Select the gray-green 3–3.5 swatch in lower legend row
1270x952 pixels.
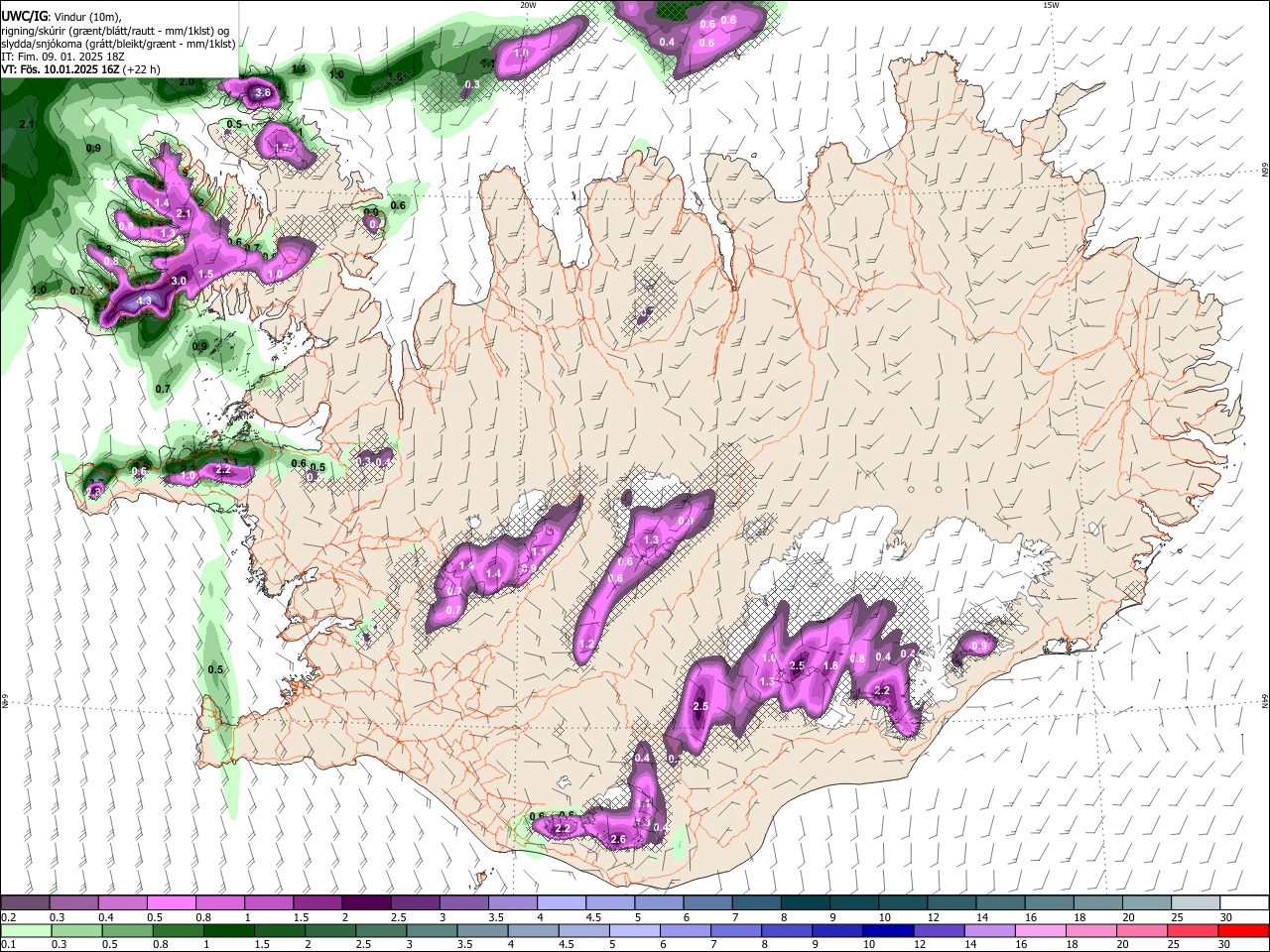click(433, 930)
